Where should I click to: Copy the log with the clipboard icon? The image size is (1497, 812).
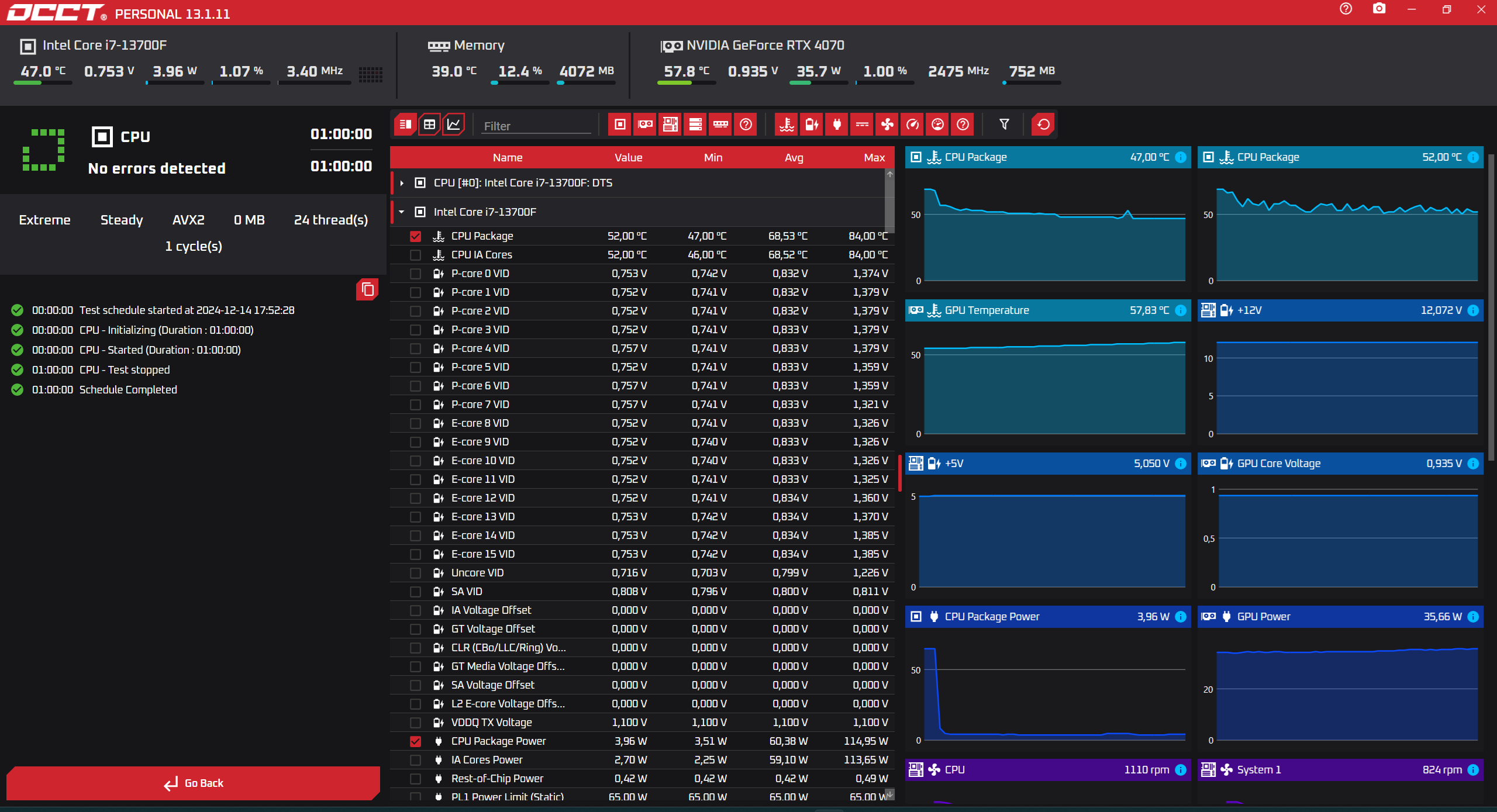pyautogui.click(x=367, y=289)
